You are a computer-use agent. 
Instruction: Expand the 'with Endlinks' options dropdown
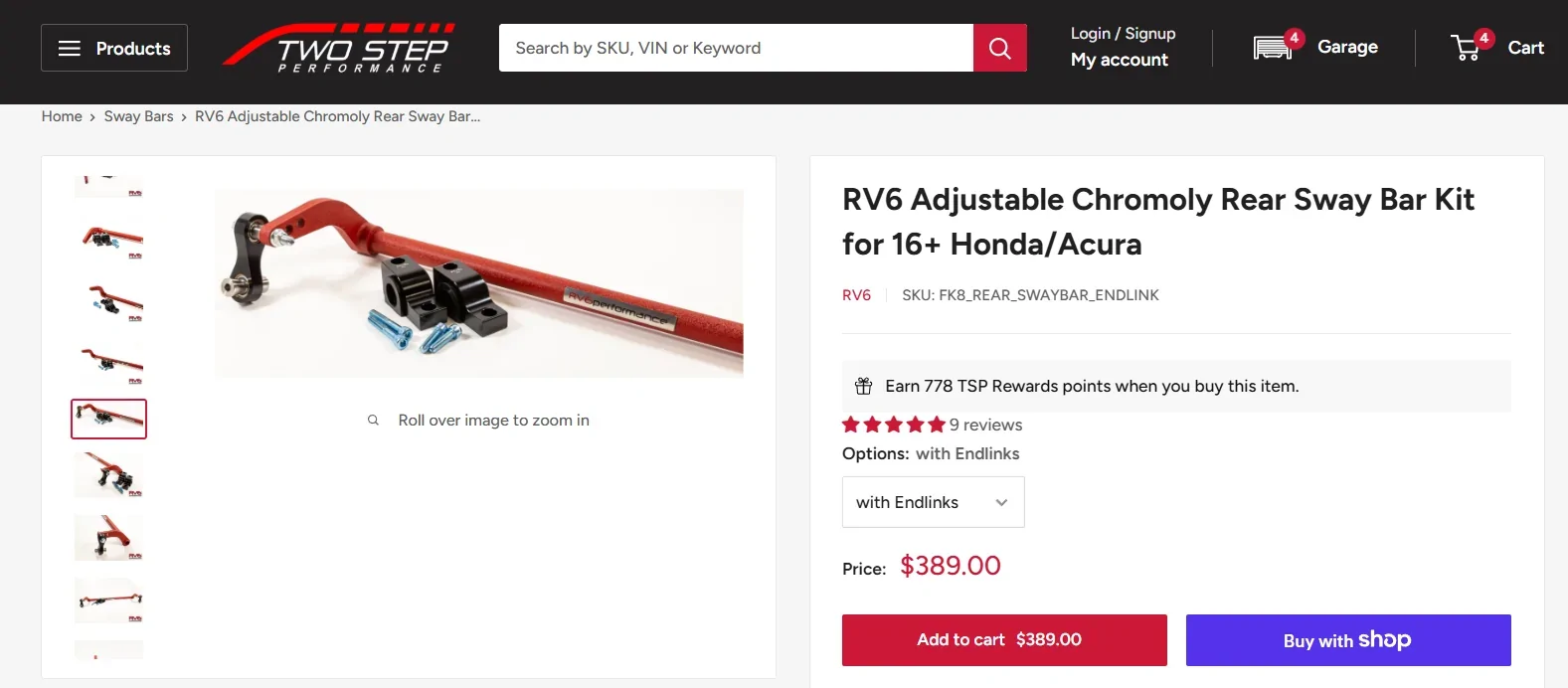point(933,502)
